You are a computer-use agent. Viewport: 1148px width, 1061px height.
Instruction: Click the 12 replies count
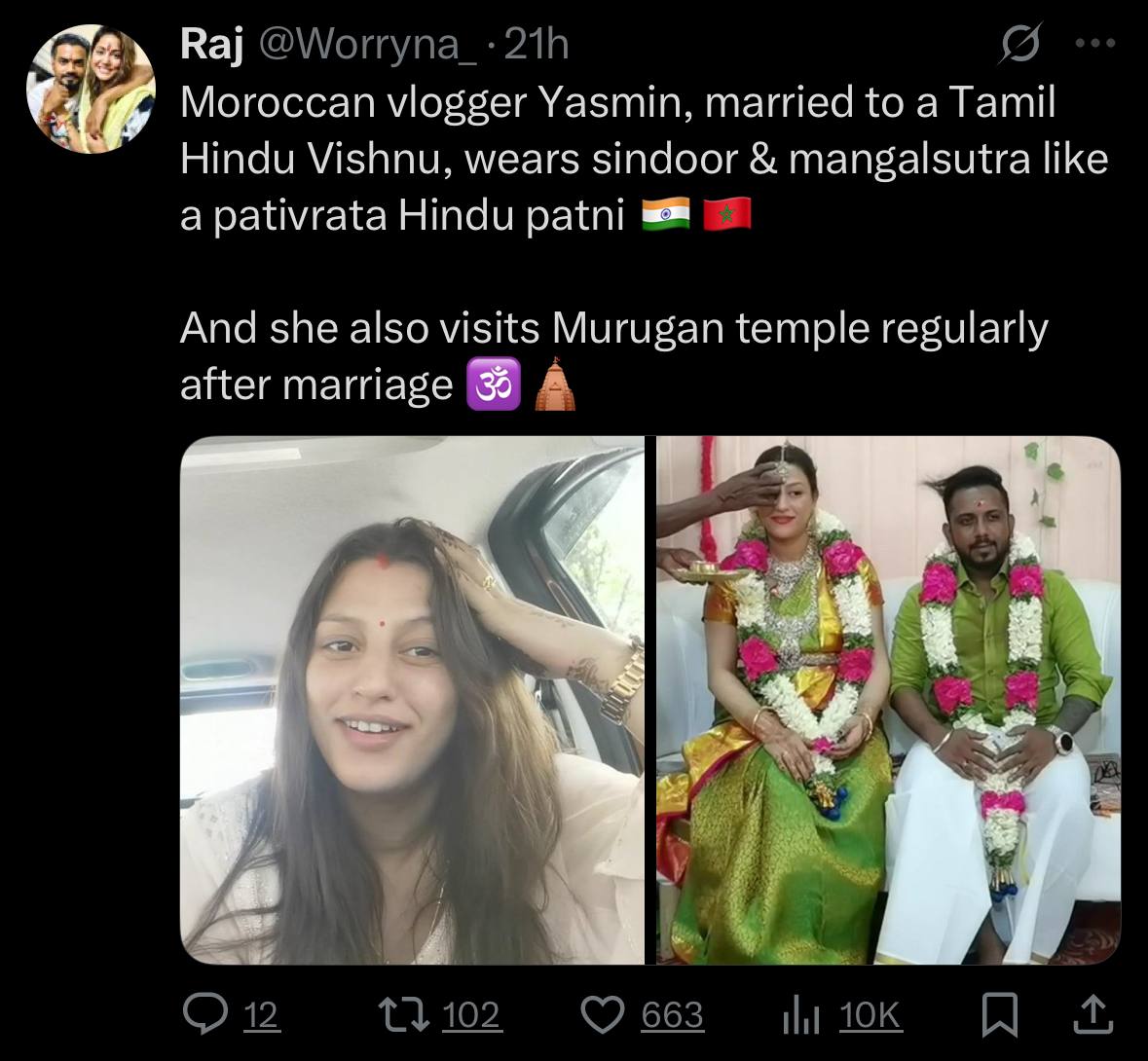[261, 1015]
